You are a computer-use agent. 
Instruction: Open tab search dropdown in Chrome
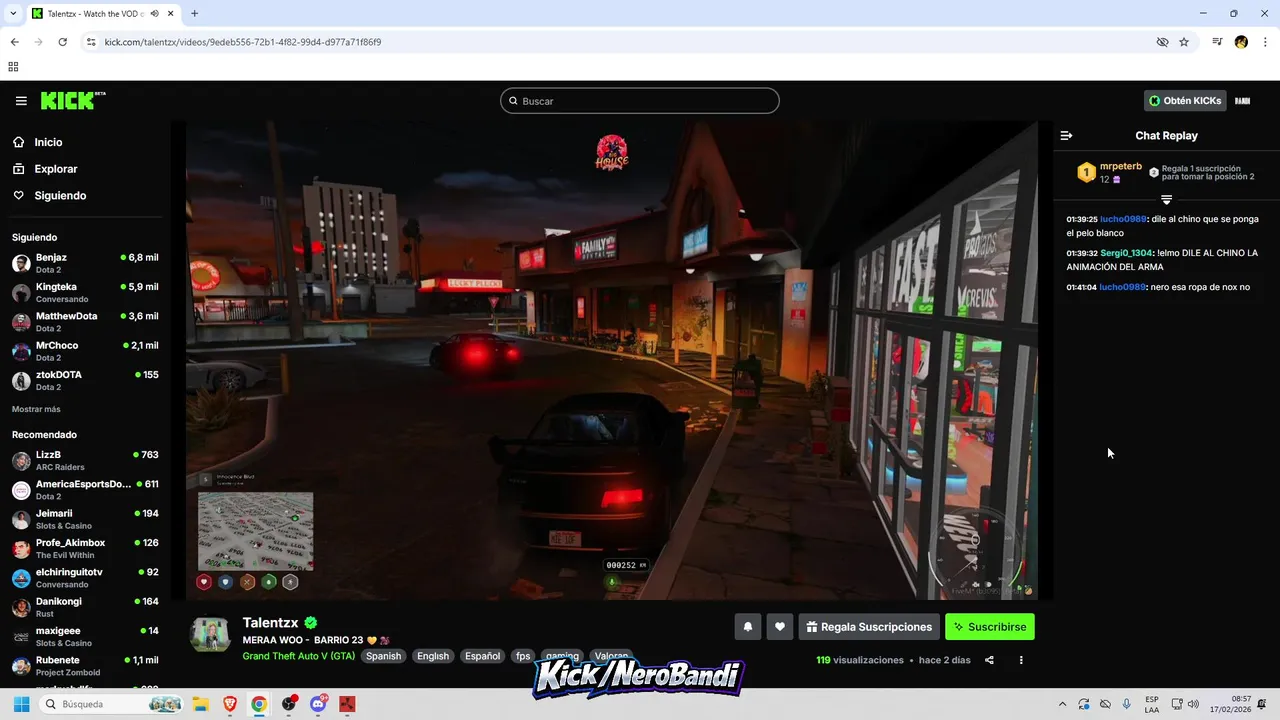(13, 13)
